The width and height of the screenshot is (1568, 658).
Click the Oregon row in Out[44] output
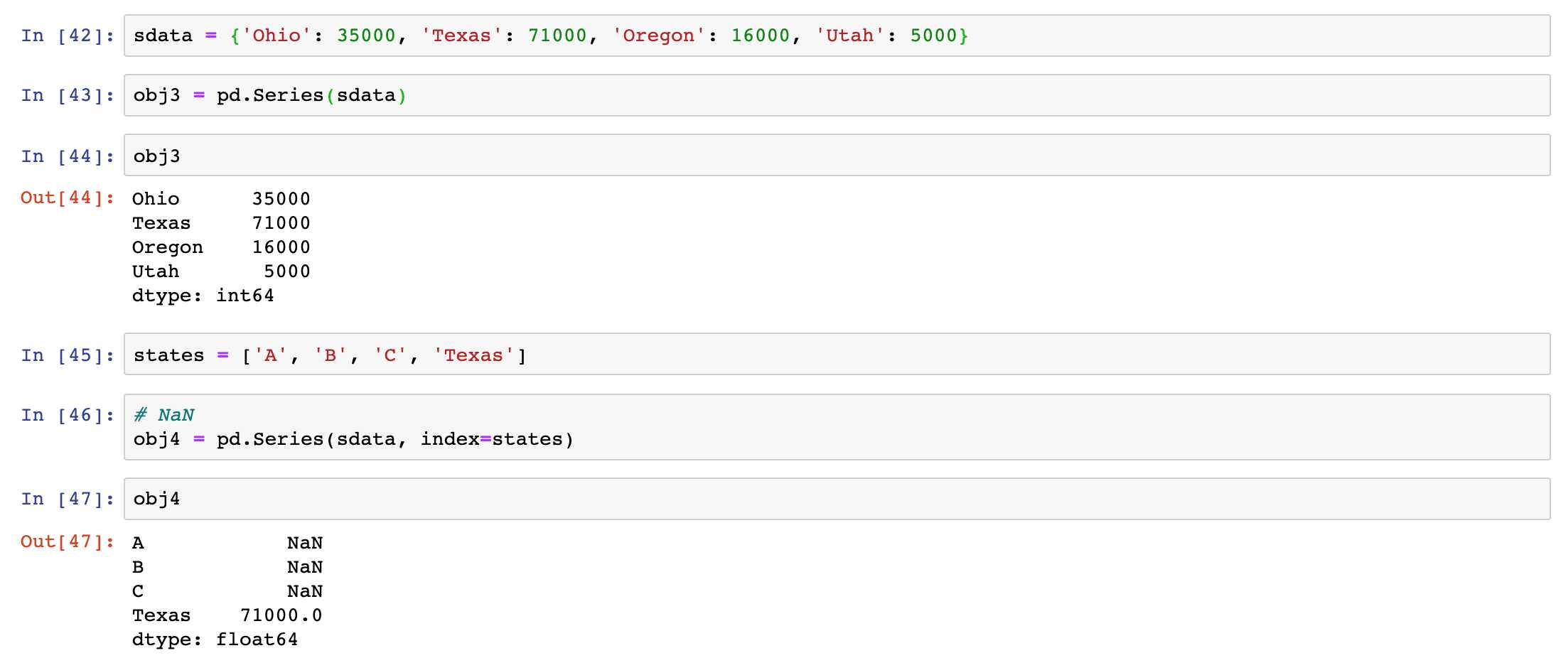coord(221,247)
